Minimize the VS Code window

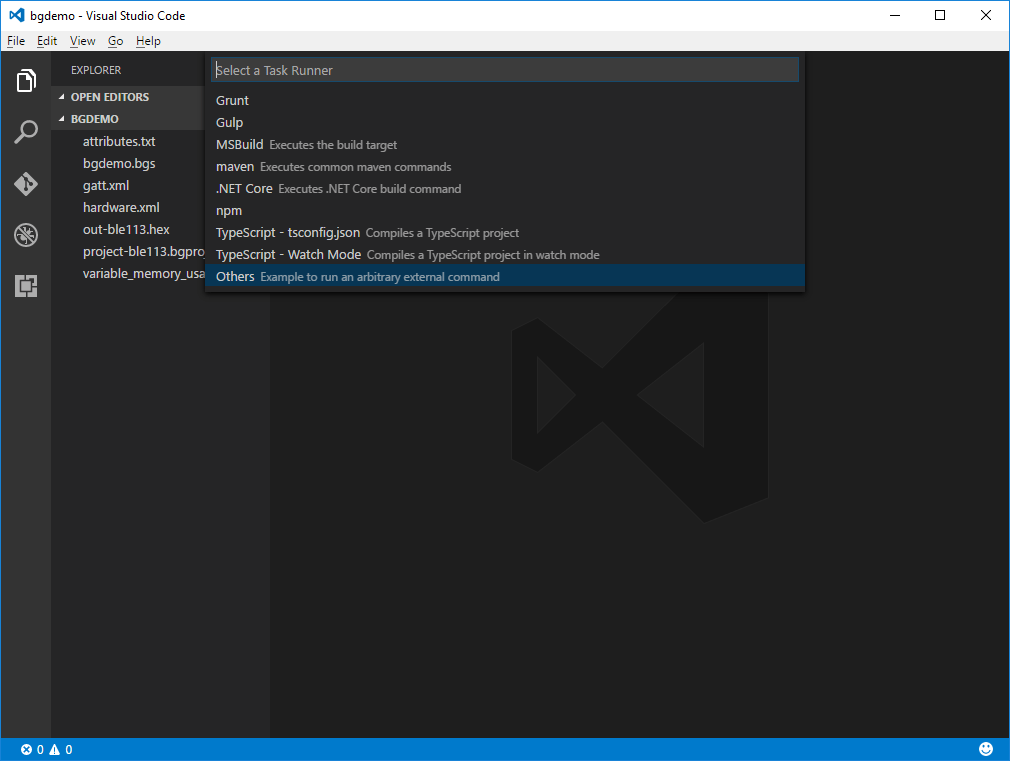(x=895, y=15)
